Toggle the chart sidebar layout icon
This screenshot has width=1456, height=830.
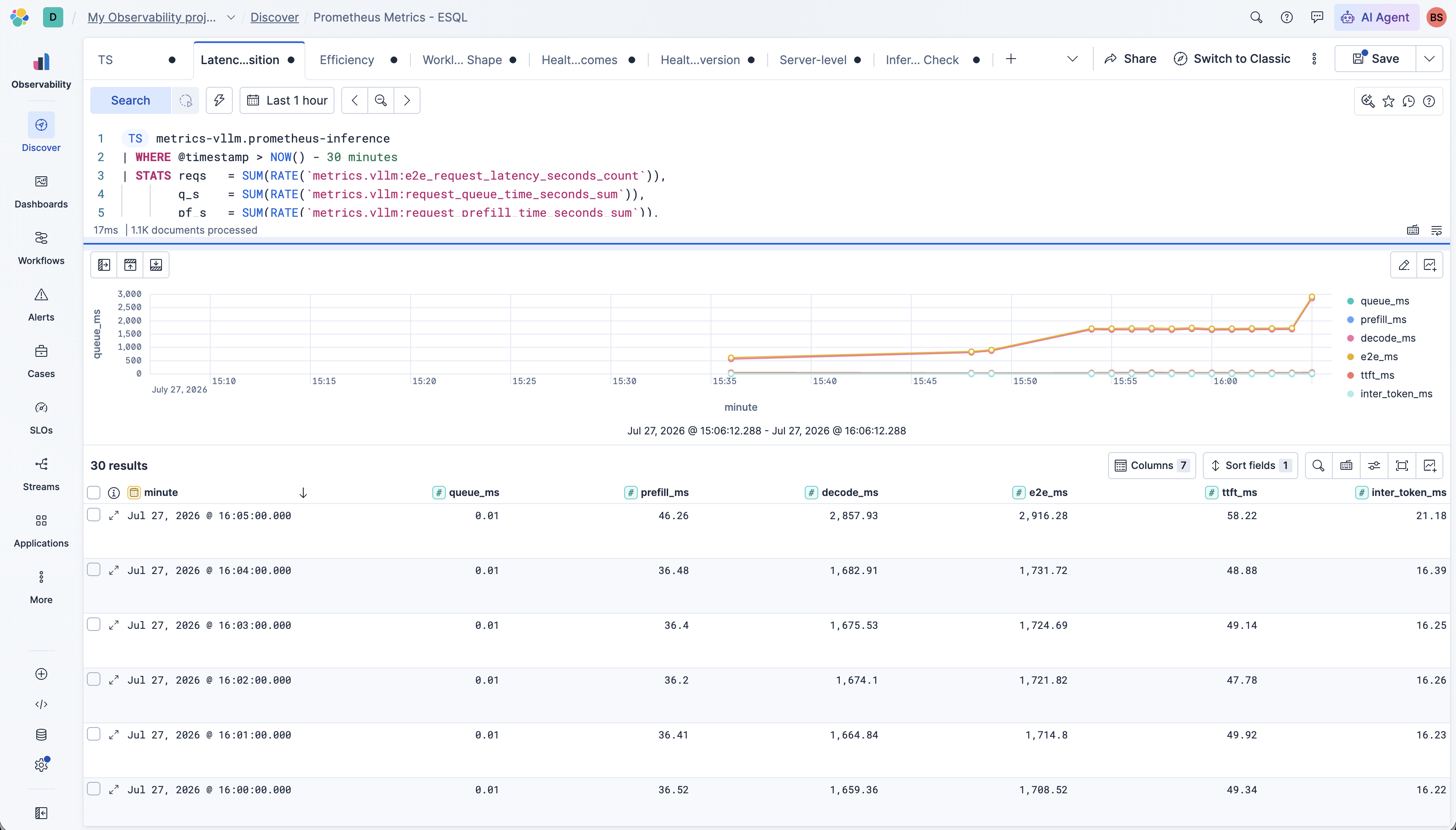pyautogui.click(x=104, y=264)
